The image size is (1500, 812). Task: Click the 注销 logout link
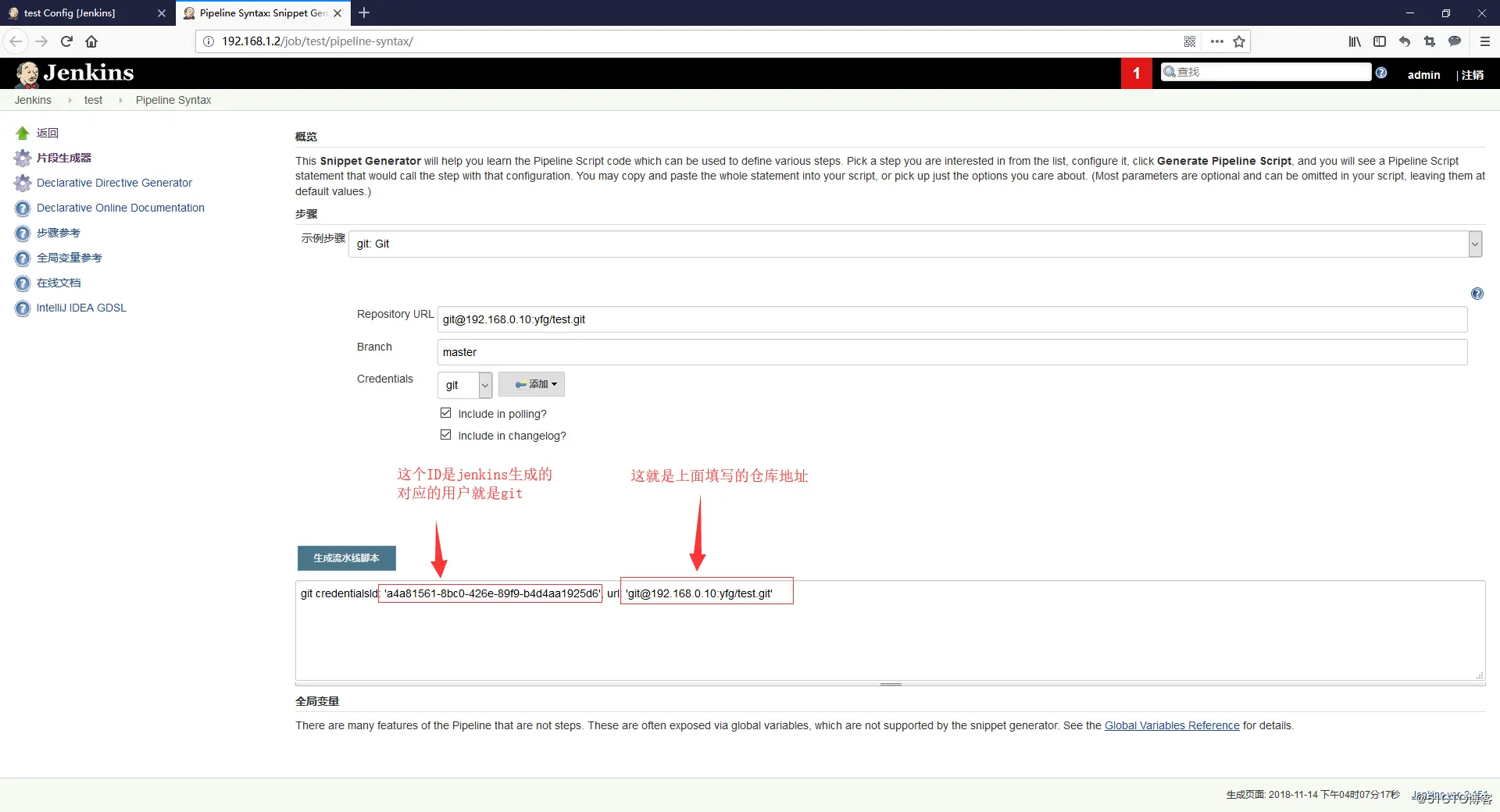tap(1473, 75)
